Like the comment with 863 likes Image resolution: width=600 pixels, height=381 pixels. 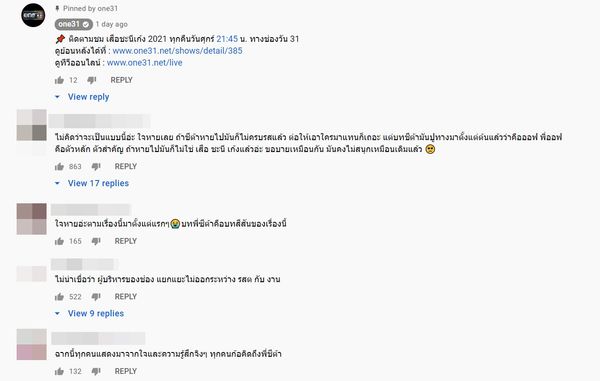click(x=59, y=166)
